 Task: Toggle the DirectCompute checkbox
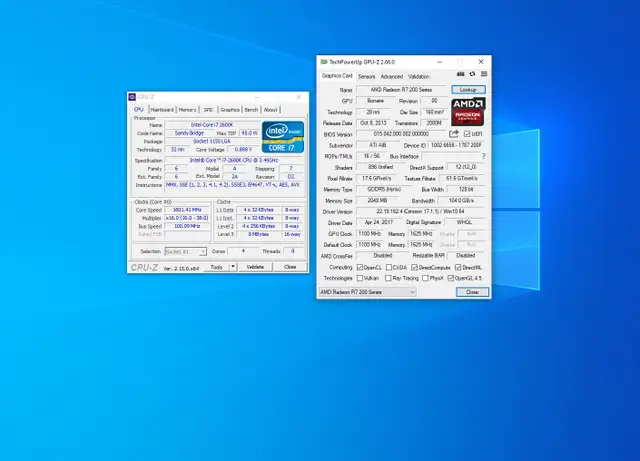tap(414, 267)
